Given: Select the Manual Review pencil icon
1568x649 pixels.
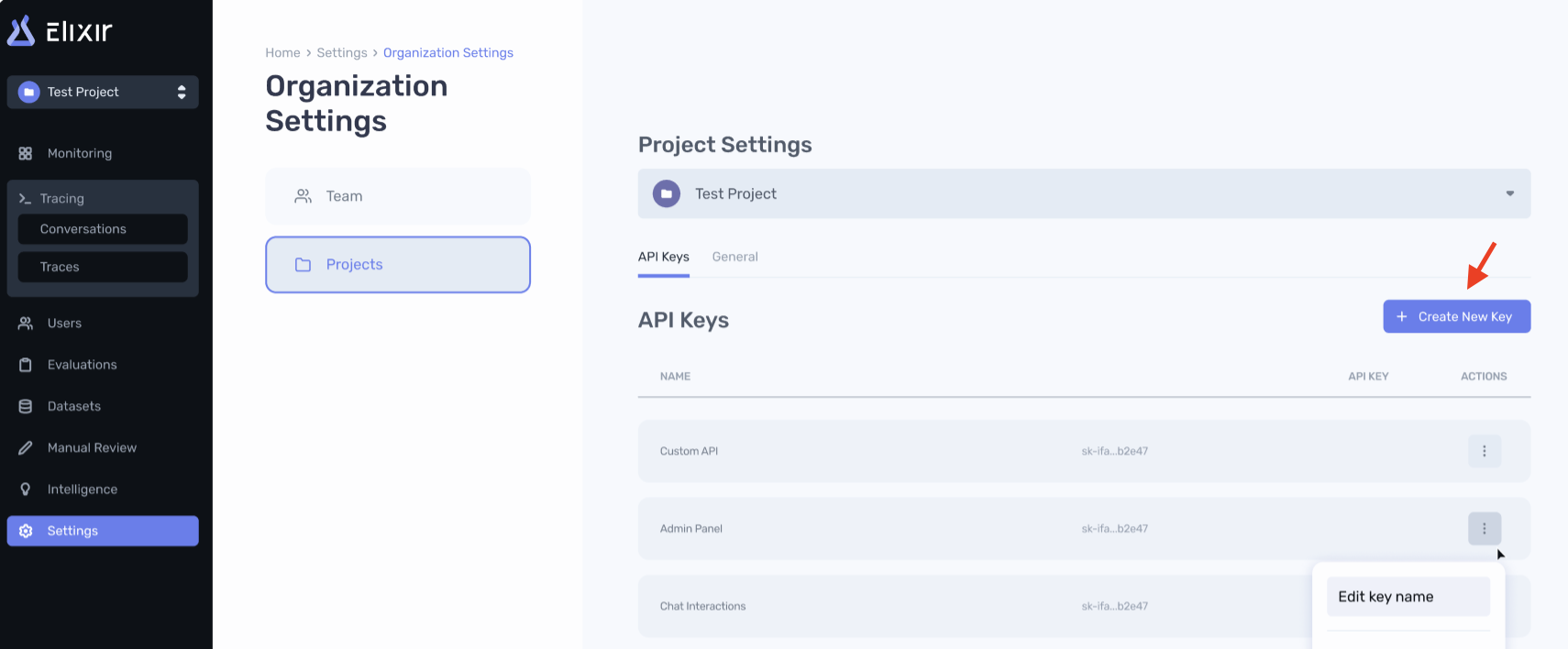Looking at the screenshot, I should (26, 448).
